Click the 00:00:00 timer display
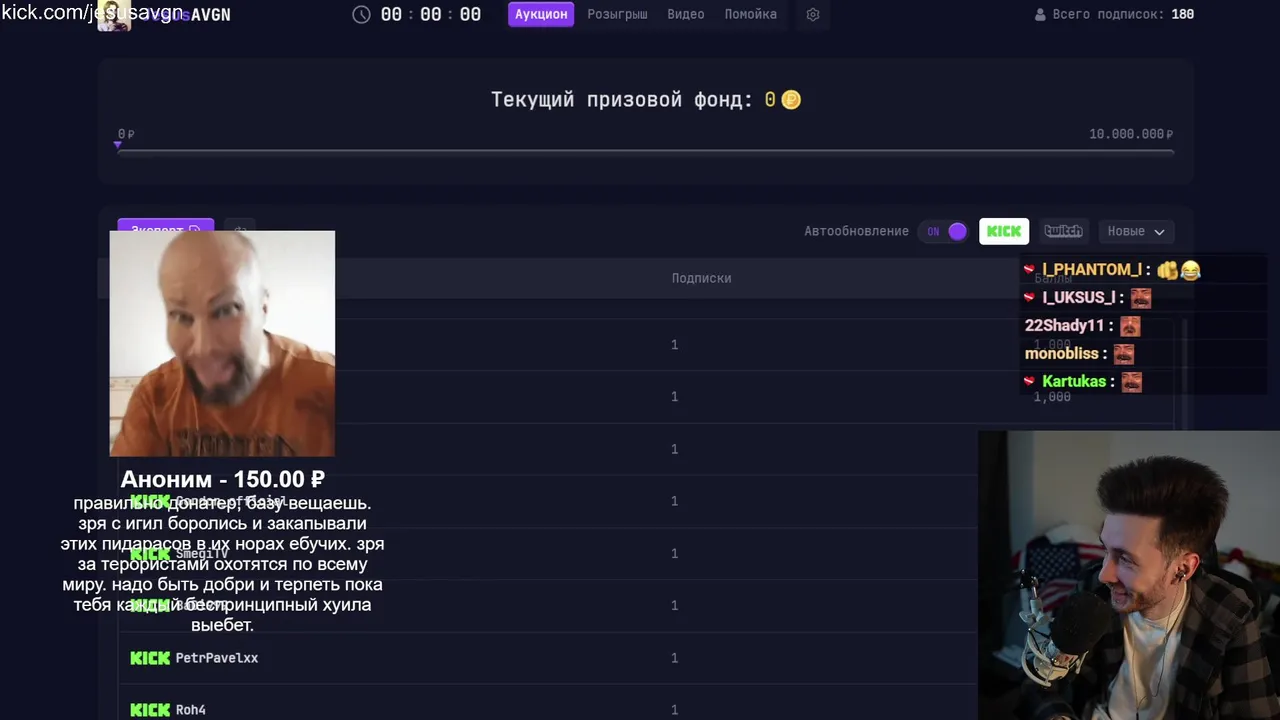This screenshot has height=720, width=1280. [x=431, y=14]
